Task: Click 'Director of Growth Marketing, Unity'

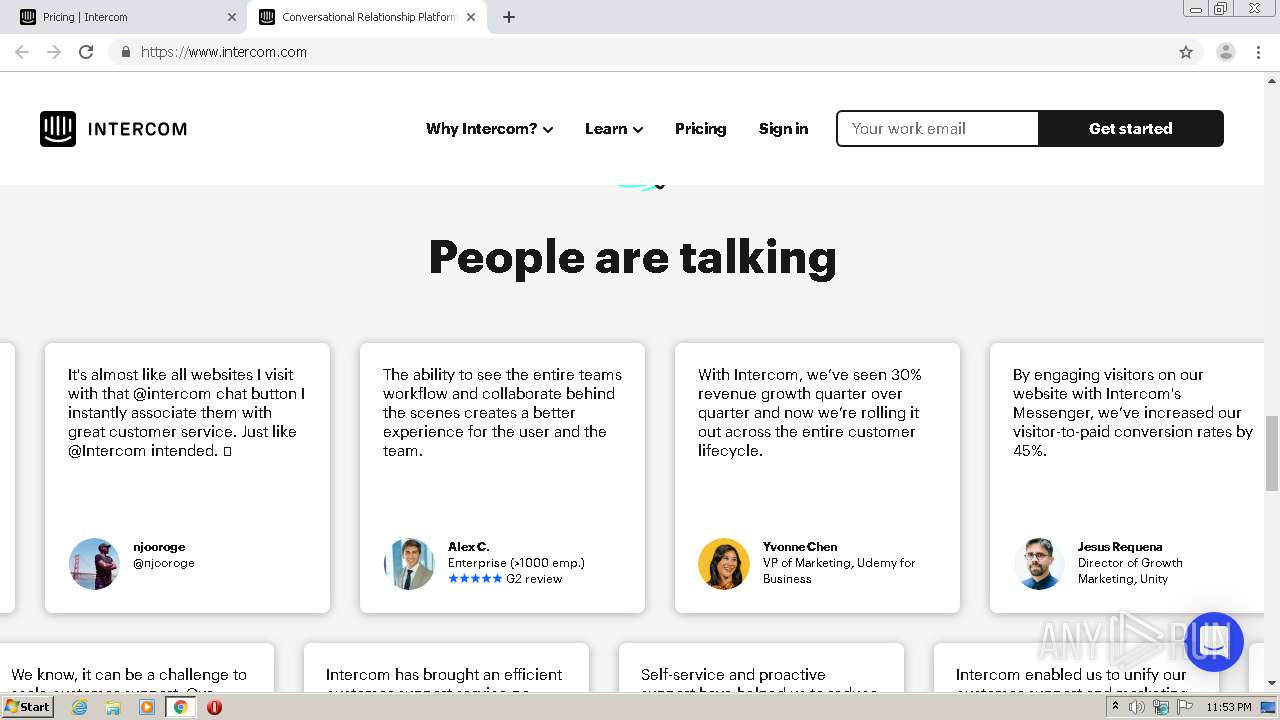Action: 1130,571
